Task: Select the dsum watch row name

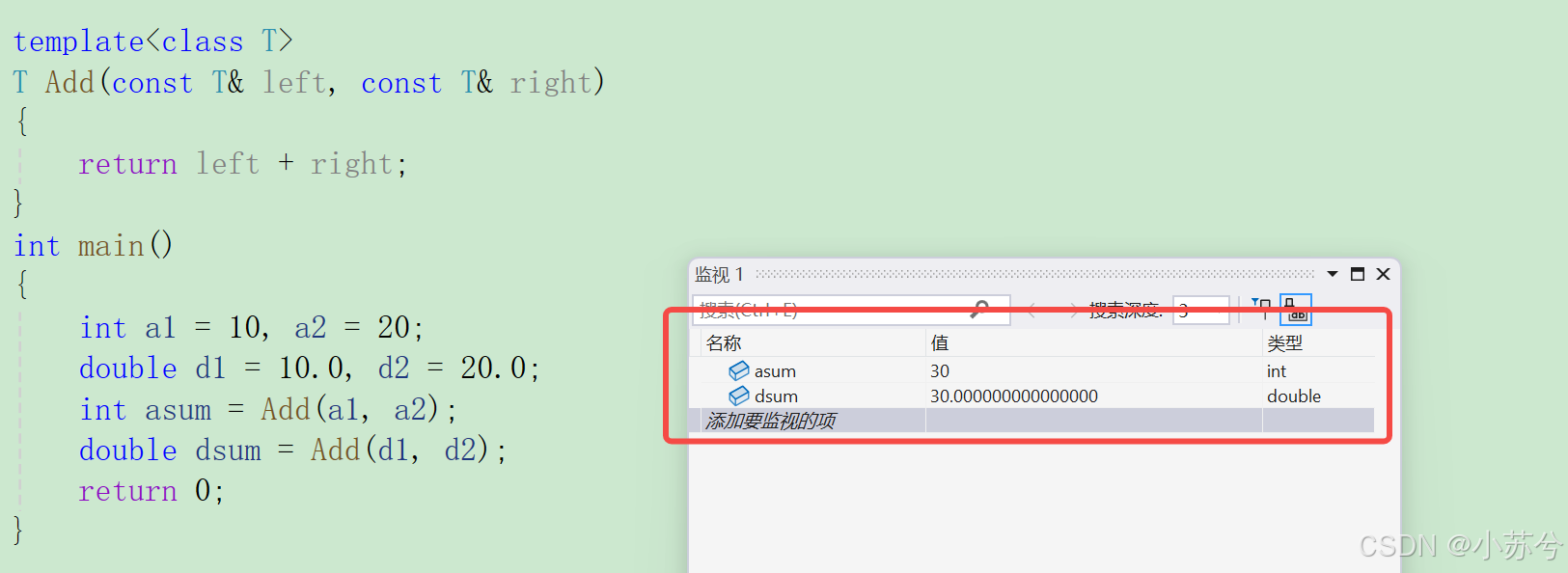Action: pyautogui.click(x=776, y=396)
